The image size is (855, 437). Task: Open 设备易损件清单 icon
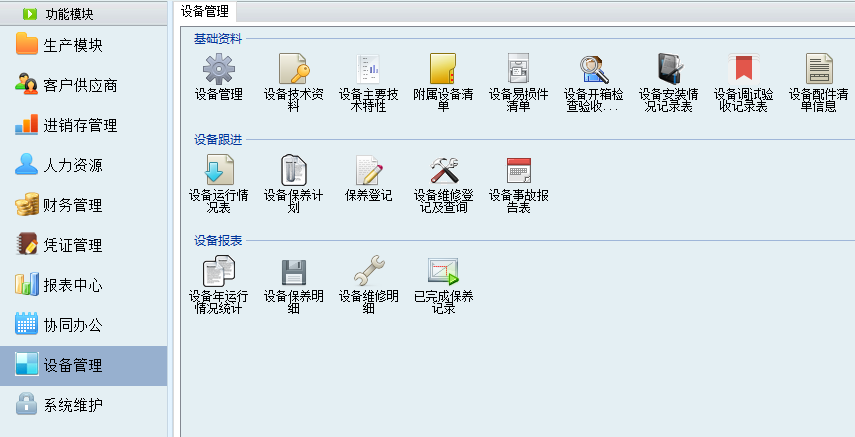[x=518, y=69]
